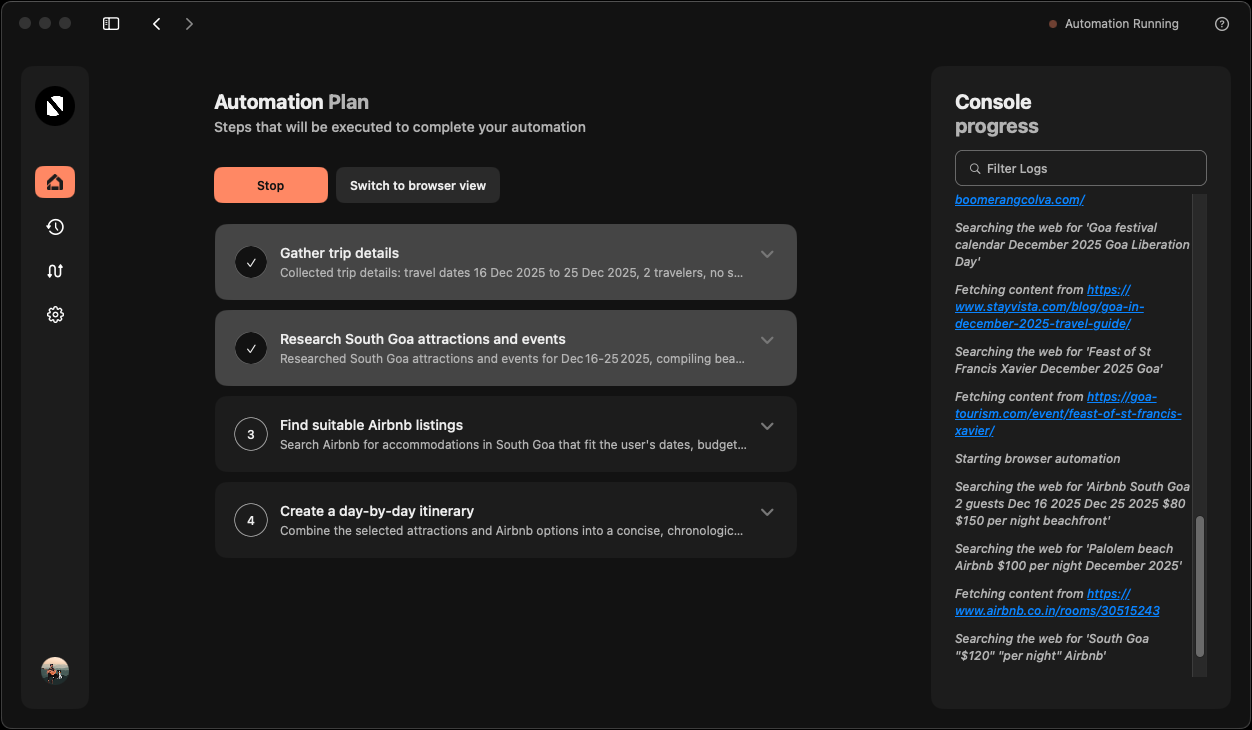Click the step 3 number circle
The height and width of the screenshot is (730, 1252).
[251, 434]
